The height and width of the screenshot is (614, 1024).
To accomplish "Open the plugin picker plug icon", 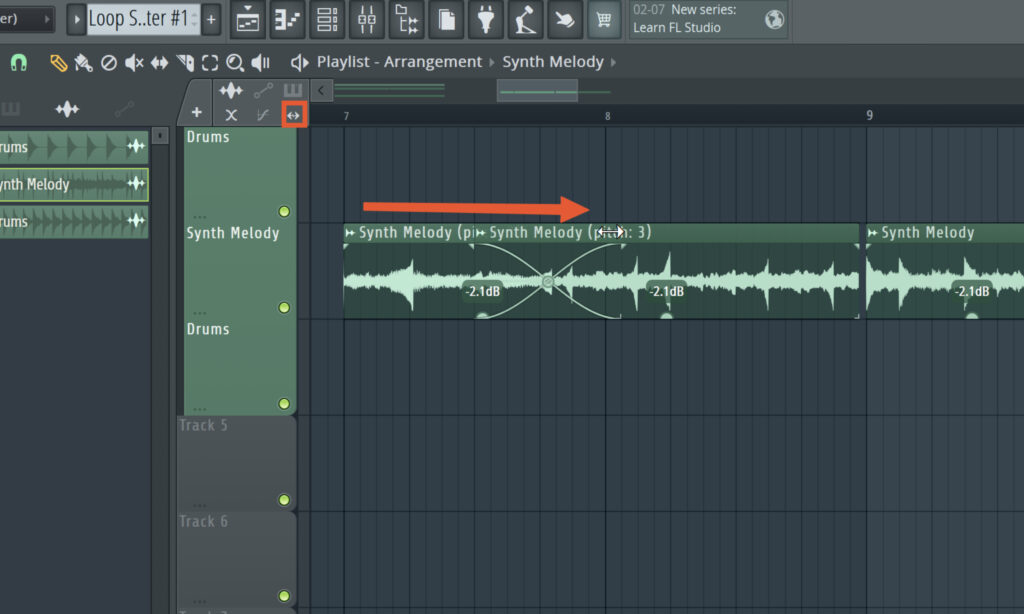I will click(486, 20).
